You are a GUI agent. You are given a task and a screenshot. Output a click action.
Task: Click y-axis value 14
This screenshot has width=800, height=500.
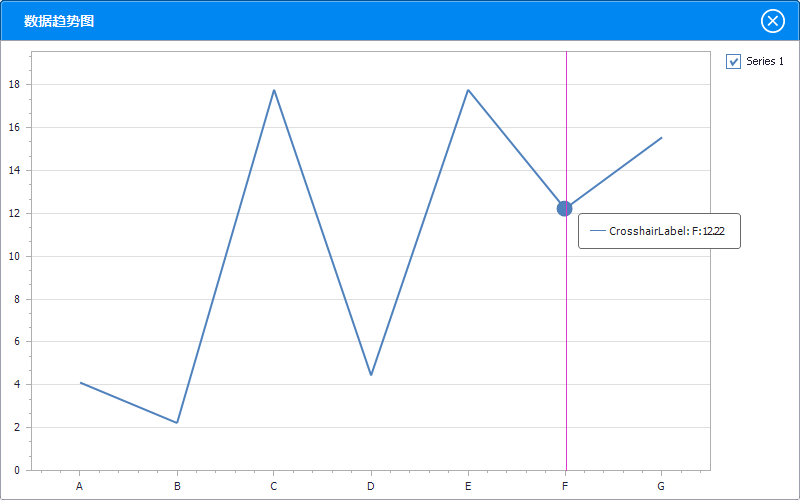click(14, 170)
